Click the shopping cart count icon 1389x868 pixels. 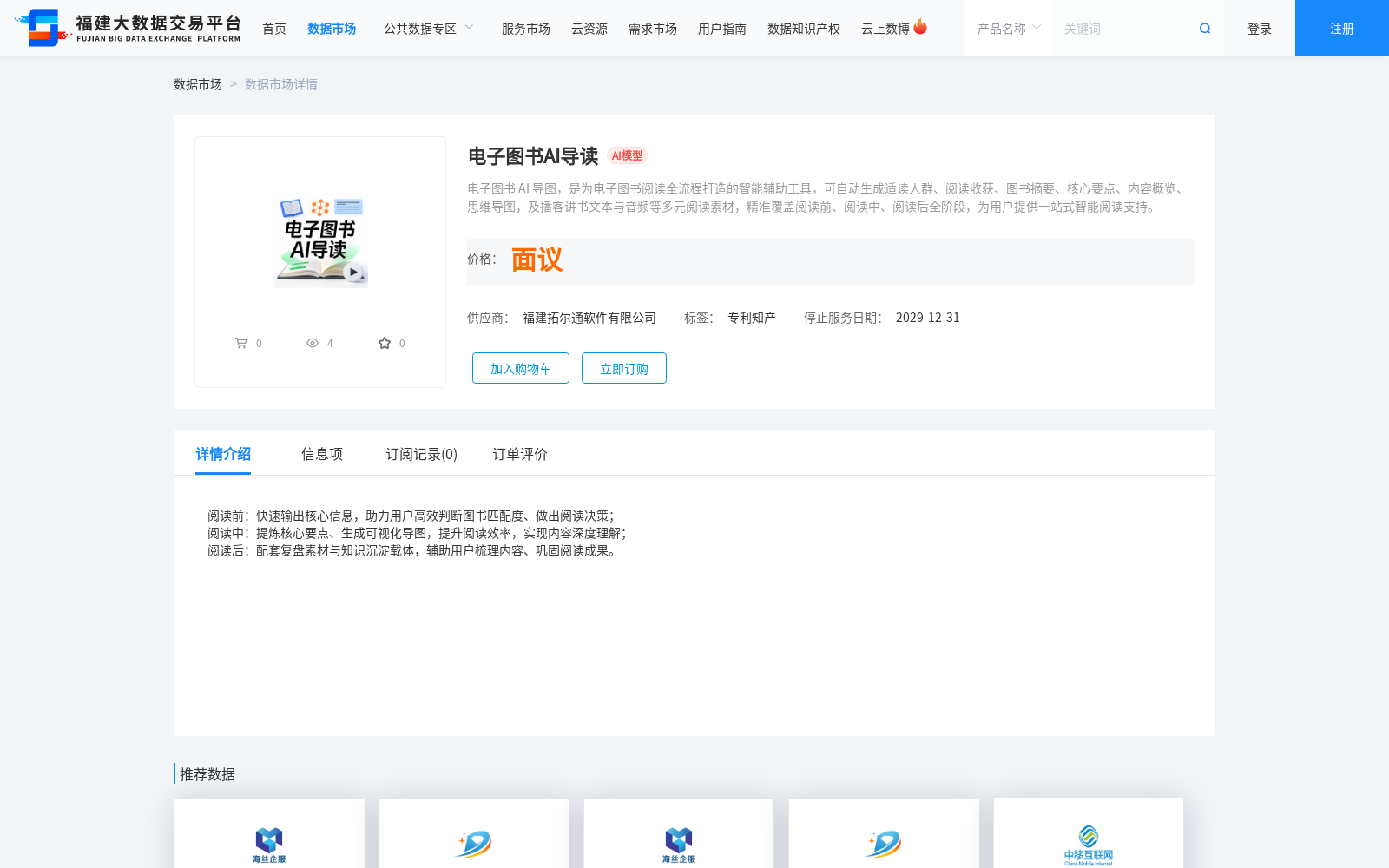[x=241, y=343]
